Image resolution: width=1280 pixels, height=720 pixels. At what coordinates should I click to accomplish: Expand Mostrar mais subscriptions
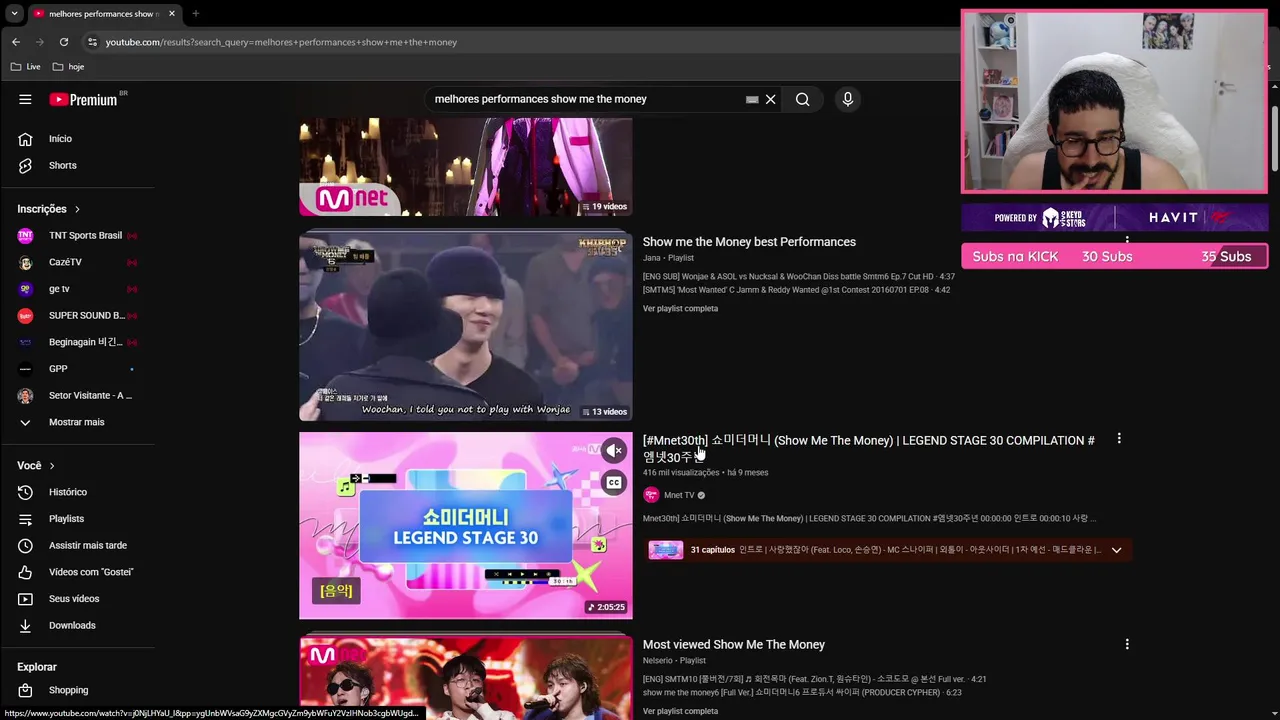[x=76, y=422]
